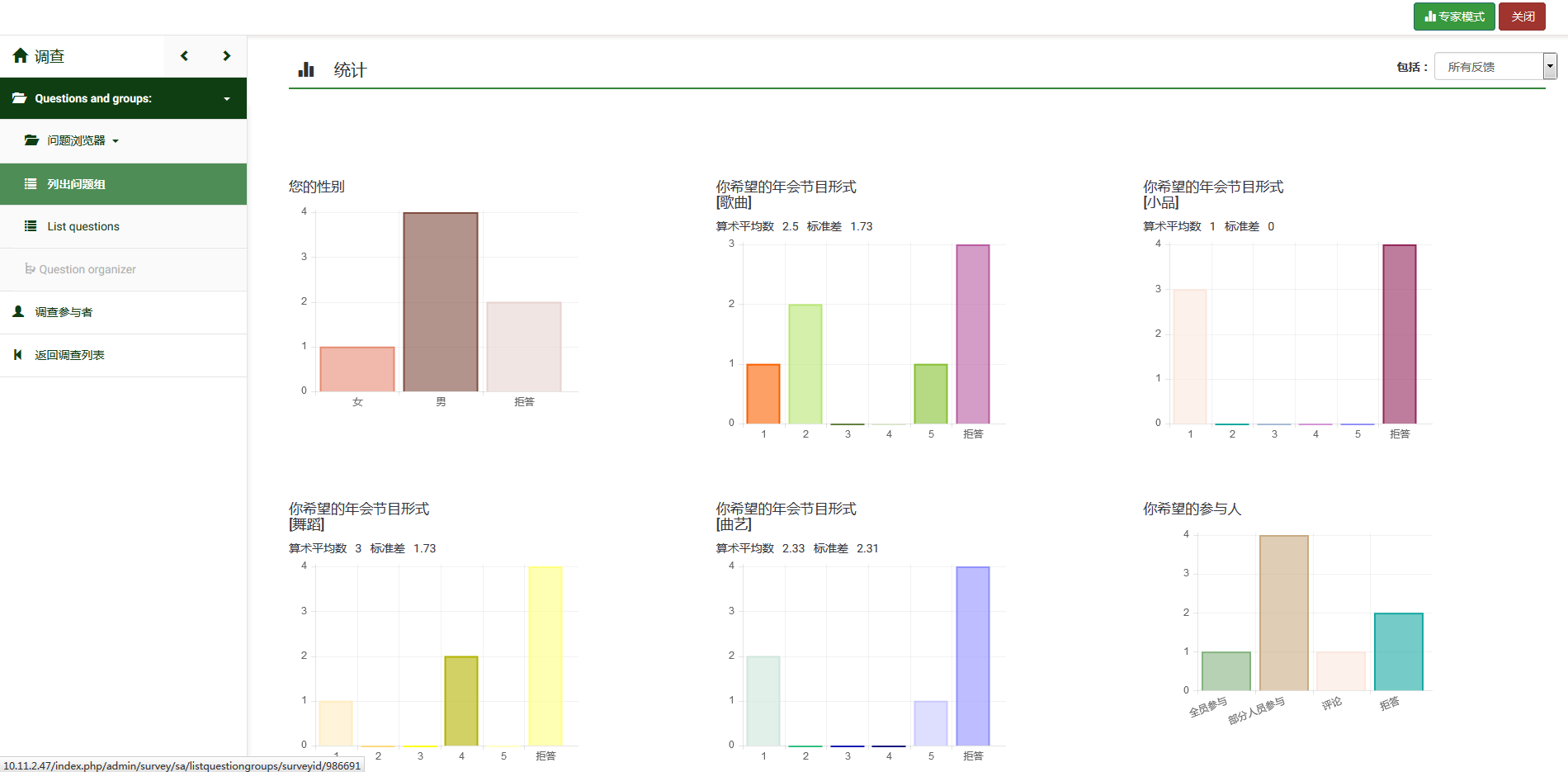The width and height of the screenshot is (1568, 772).
Task: Click the list icon next to List questions
Action: [31, 226]
